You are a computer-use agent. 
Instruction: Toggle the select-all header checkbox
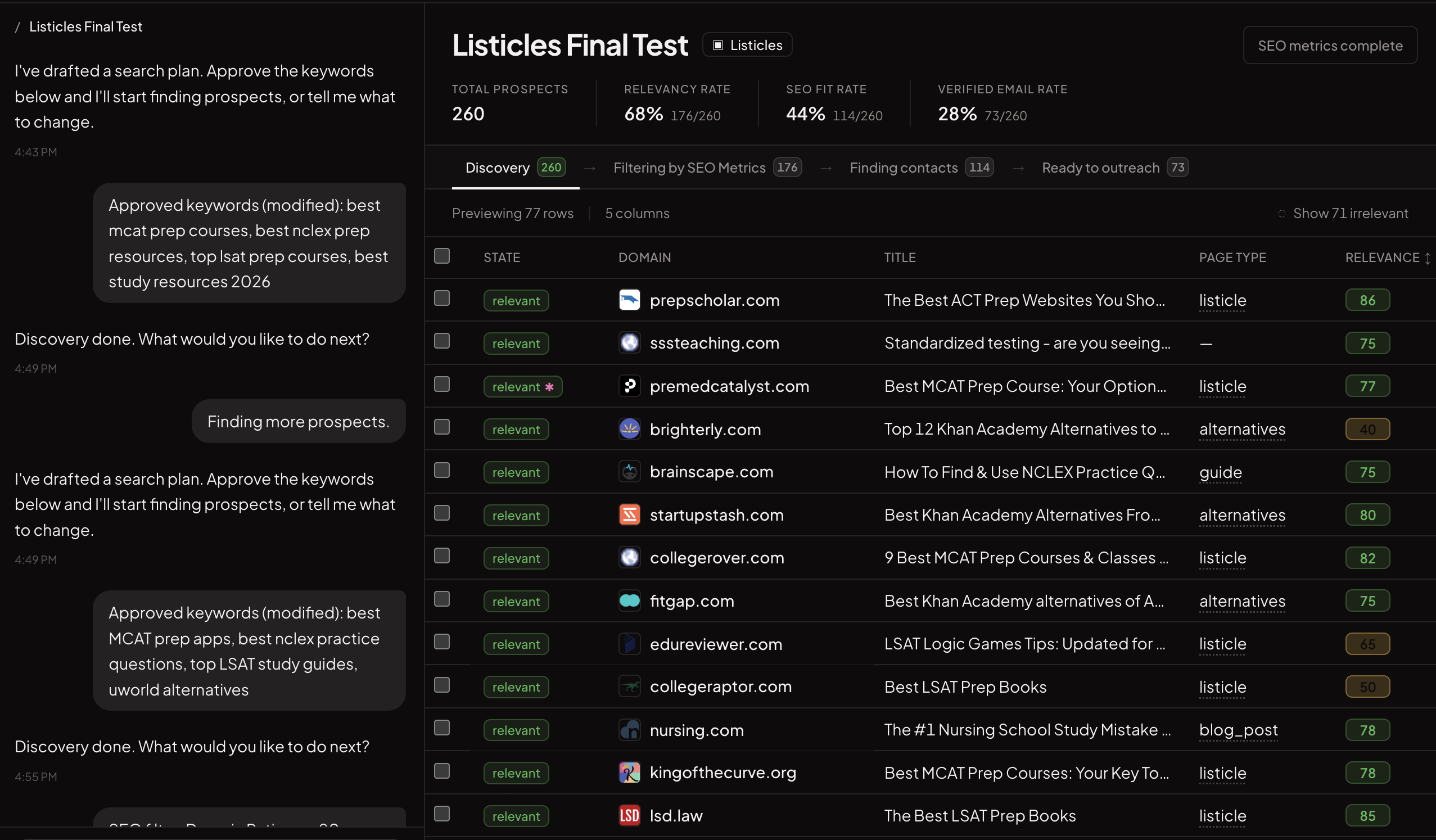441,256
